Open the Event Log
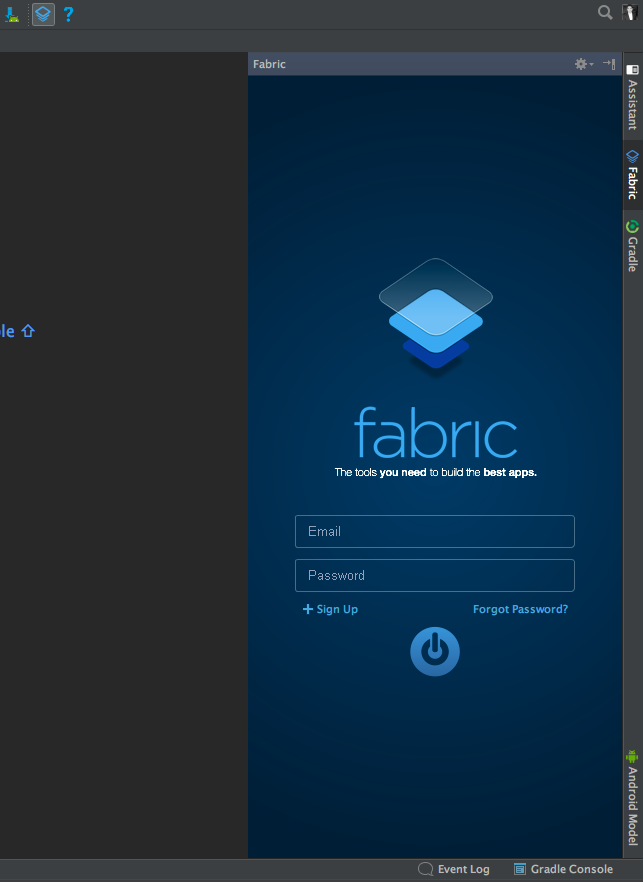This screenshot has height=882, width=643. (x=454, y=869)
